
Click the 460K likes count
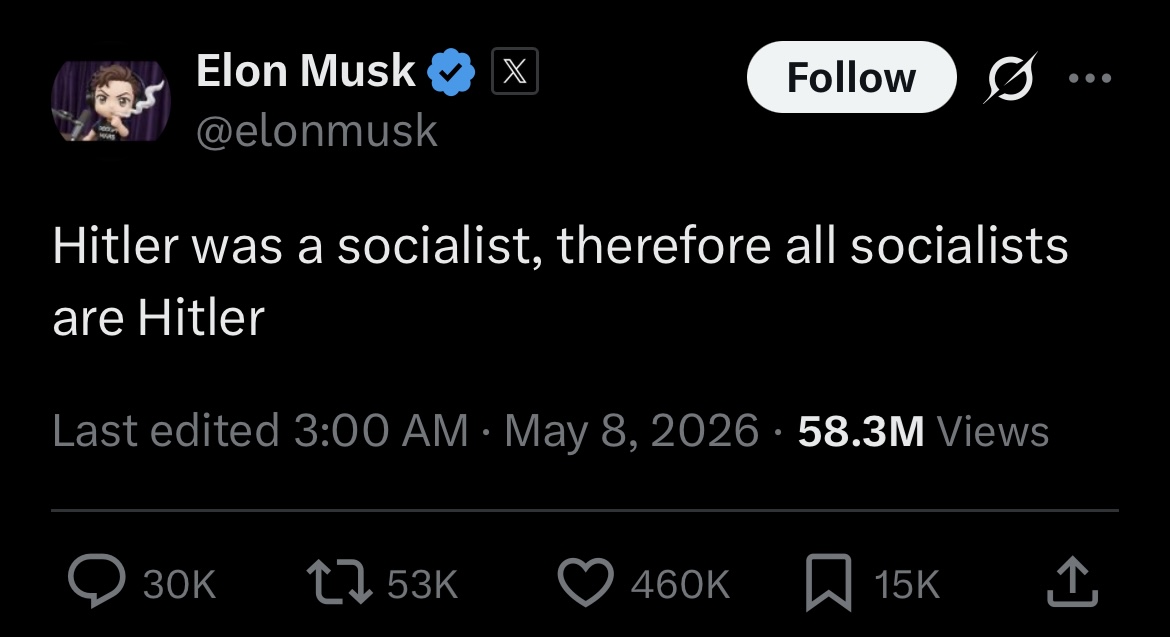[680, 584]
